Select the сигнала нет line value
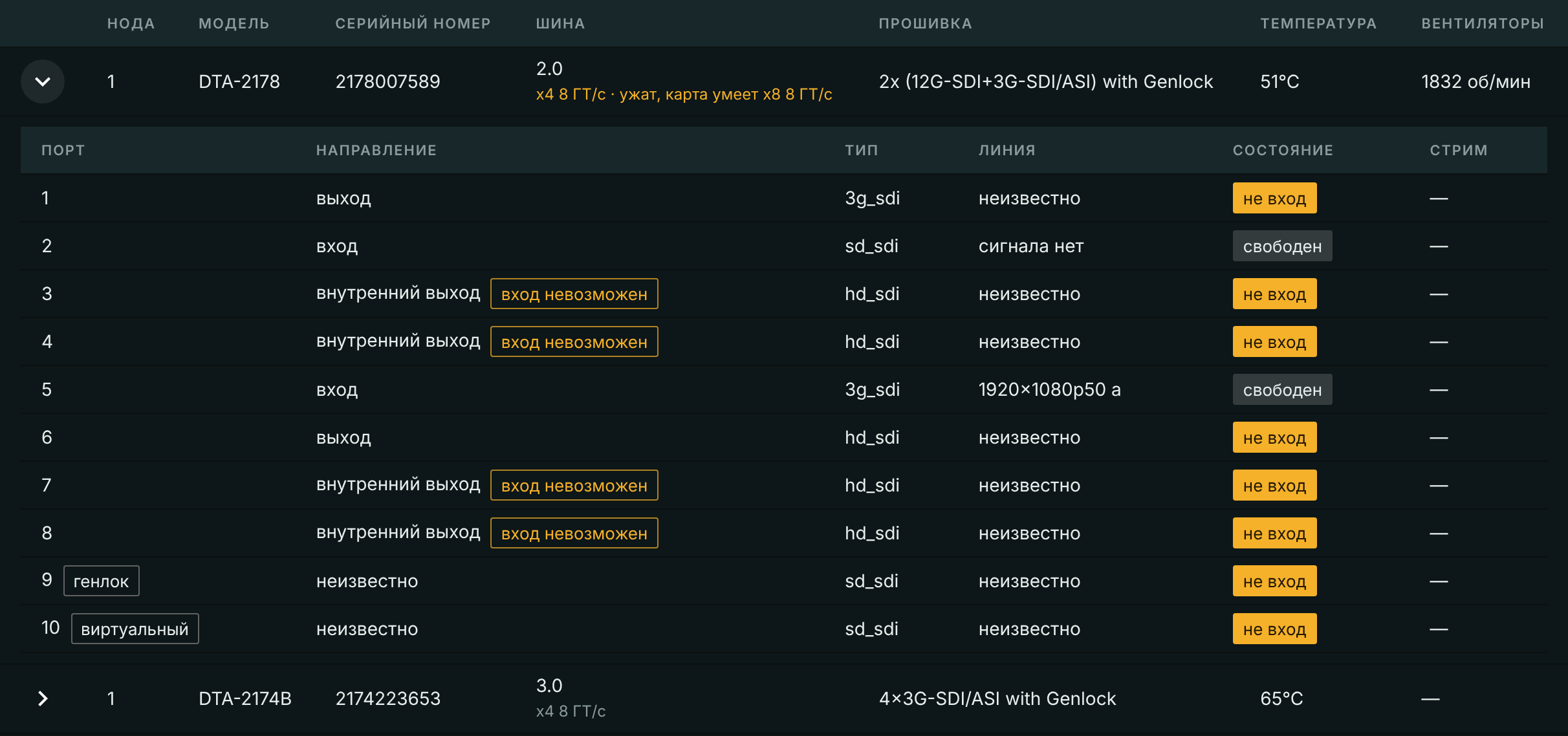The image size is (1568, 736). click(1031, 246)
